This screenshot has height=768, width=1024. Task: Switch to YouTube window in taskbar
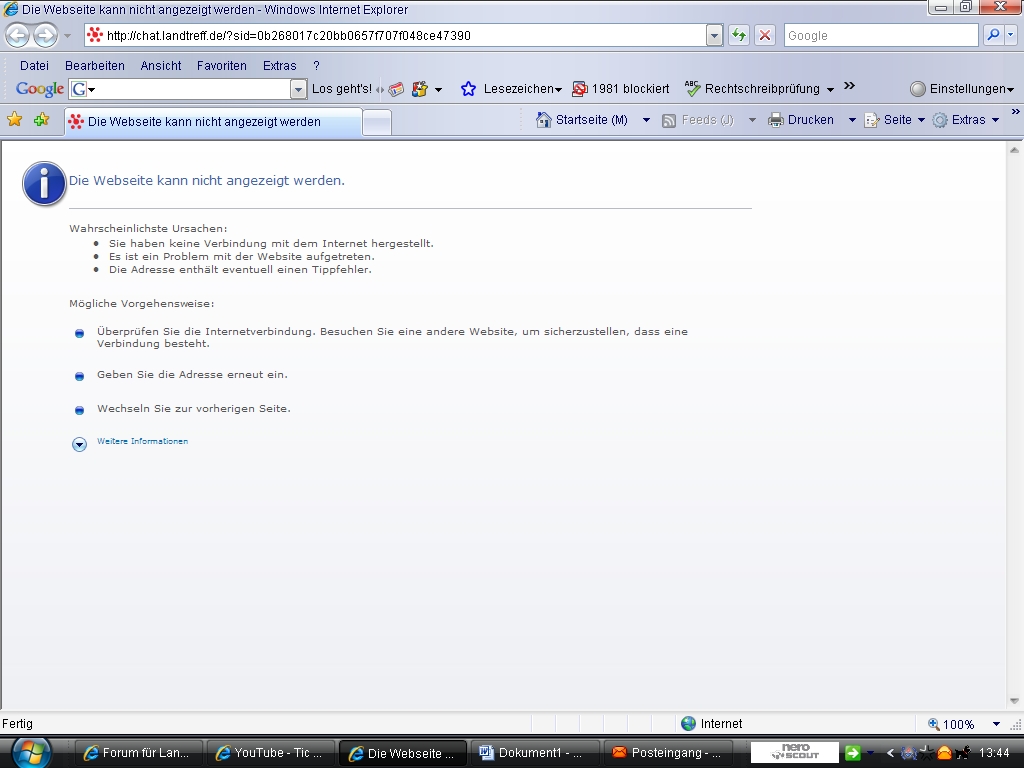coord(270,753)
